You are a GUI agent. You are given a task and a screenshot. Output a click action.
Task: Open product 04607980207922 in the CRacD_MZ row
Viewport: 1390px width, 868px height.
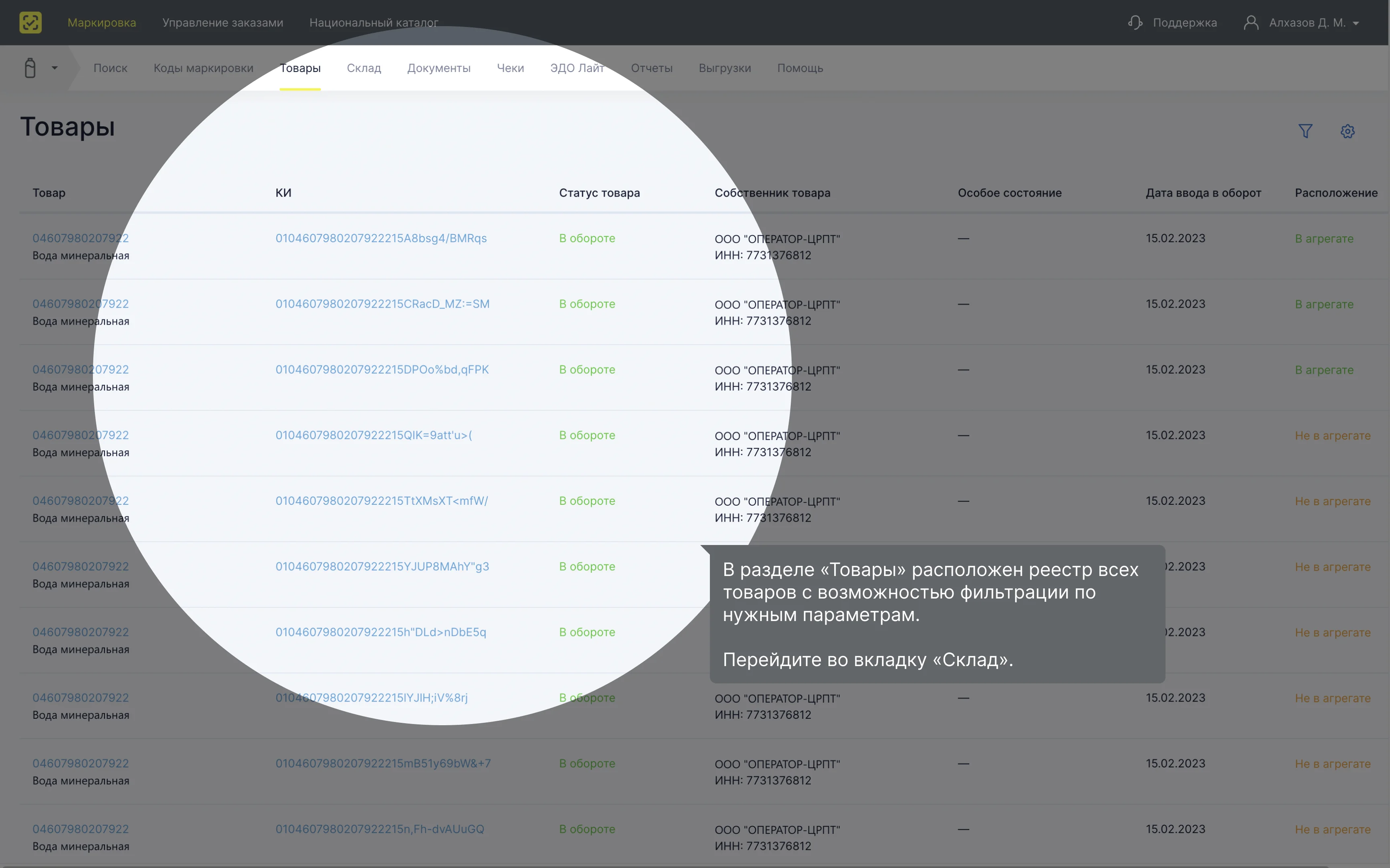pyautogui.click(x=80, y=304)
